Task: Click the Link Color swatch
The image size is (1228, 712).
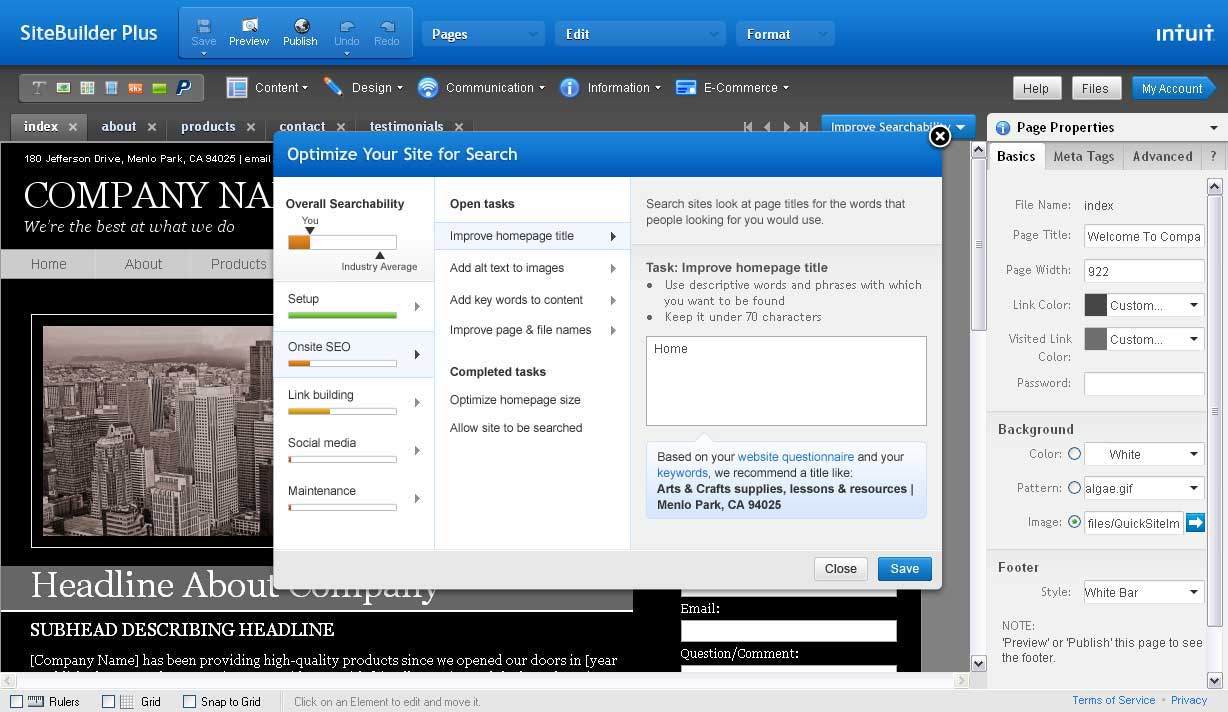Action: click(x=1096, y=305)
